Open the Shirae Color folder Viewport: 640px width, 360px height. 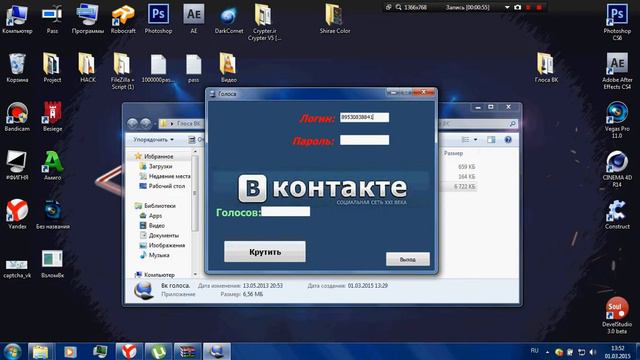coord(335,19)
